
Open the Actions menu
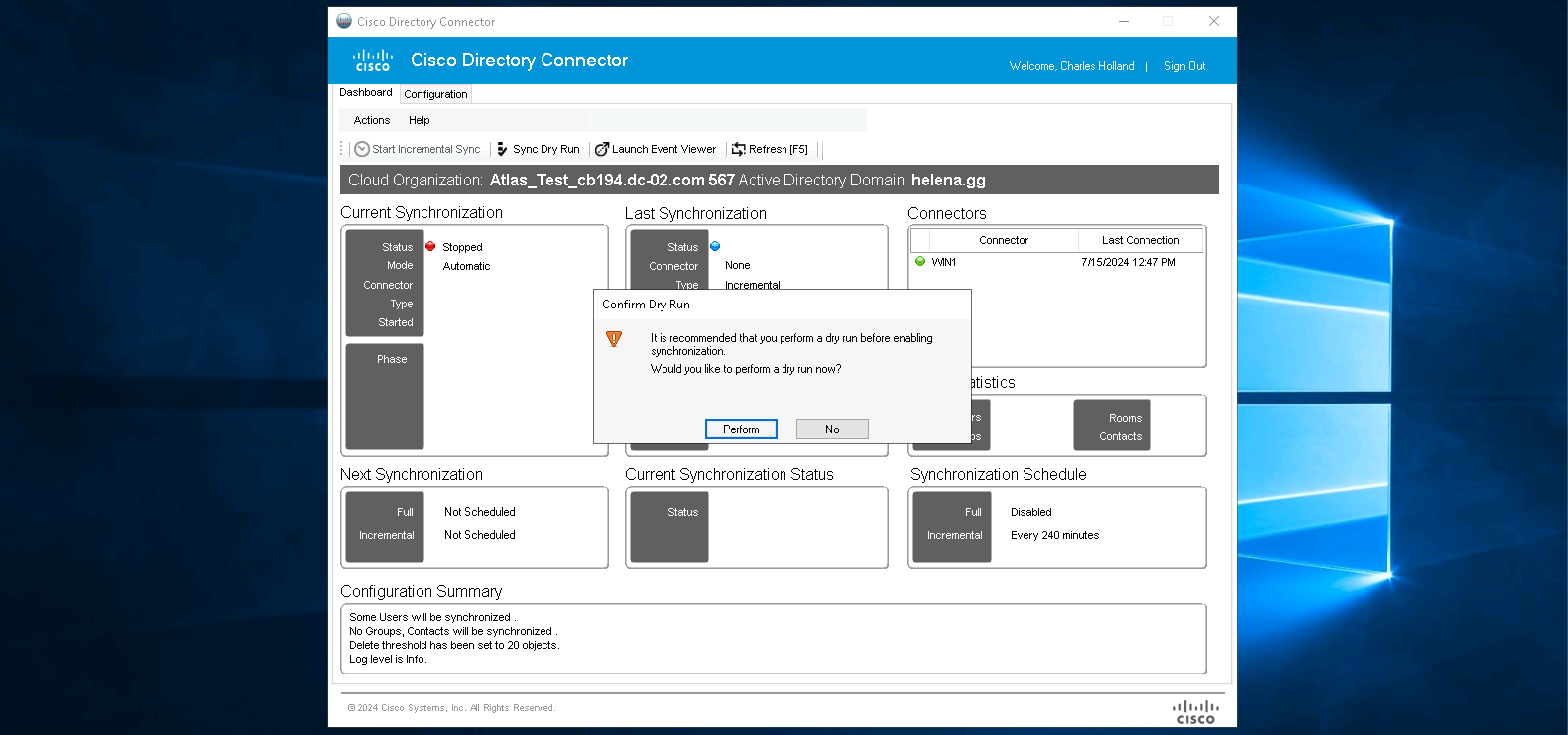point(372,120)
